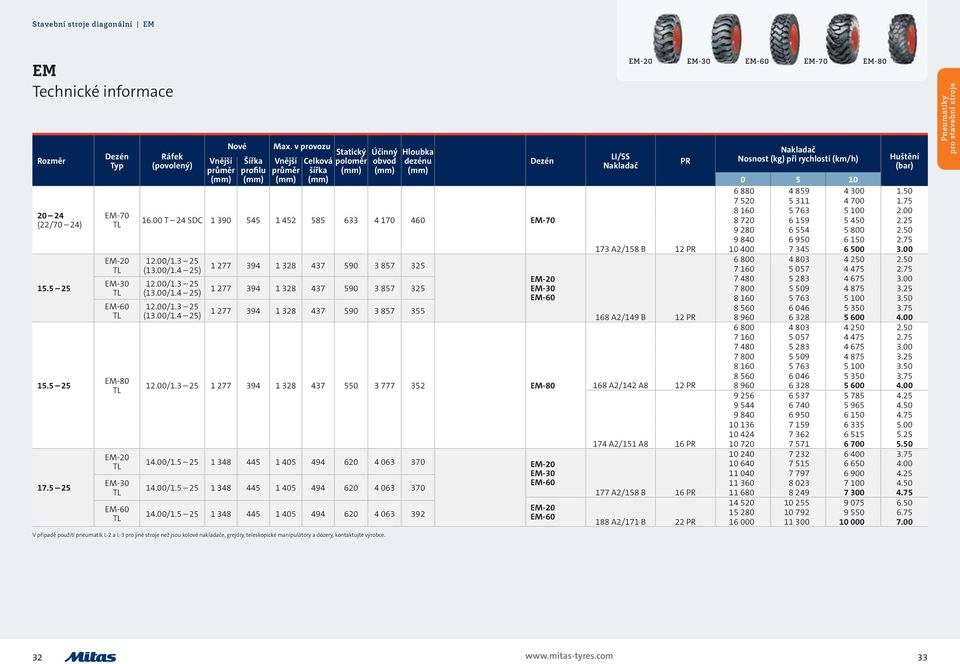Click the '545' profile width value
The height and width of the screenshot is (664, 960).
point(253,220)
